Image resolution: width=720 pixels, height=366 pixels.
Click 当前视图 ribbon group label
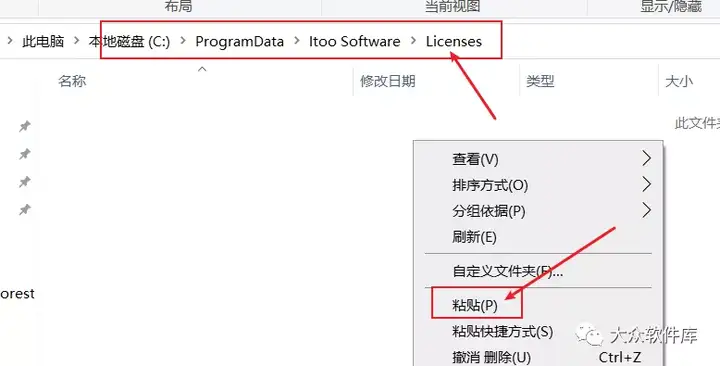point(452,6)
